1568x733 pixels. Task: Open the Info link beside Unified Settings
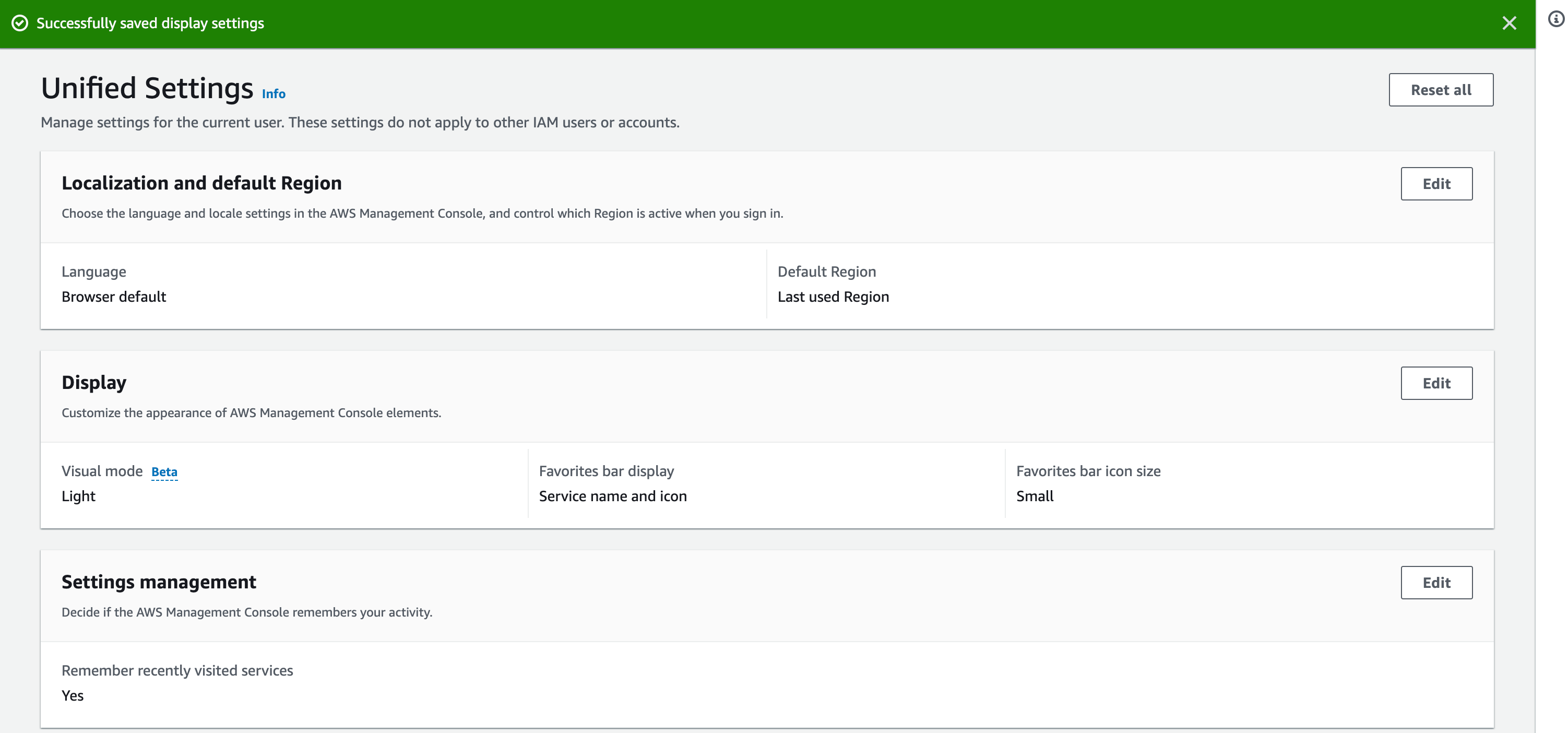point(274,94)
